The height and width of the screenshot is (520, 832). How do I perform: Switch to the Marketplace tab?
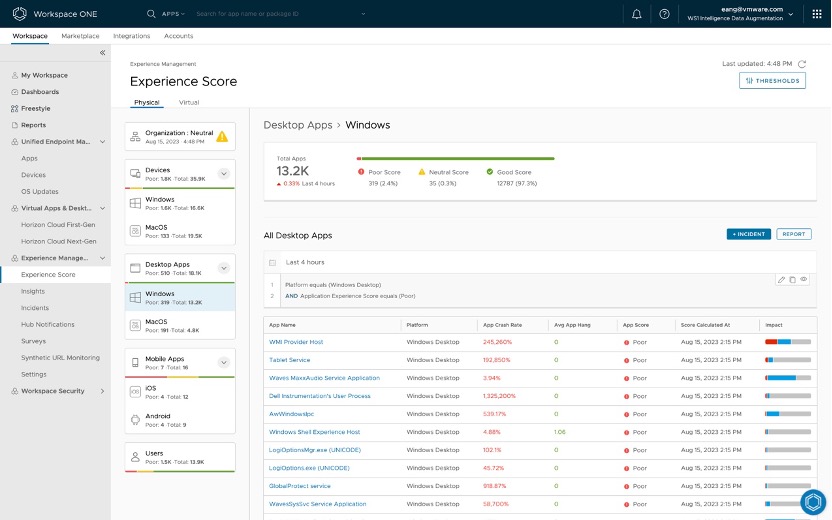pos(80,36)
